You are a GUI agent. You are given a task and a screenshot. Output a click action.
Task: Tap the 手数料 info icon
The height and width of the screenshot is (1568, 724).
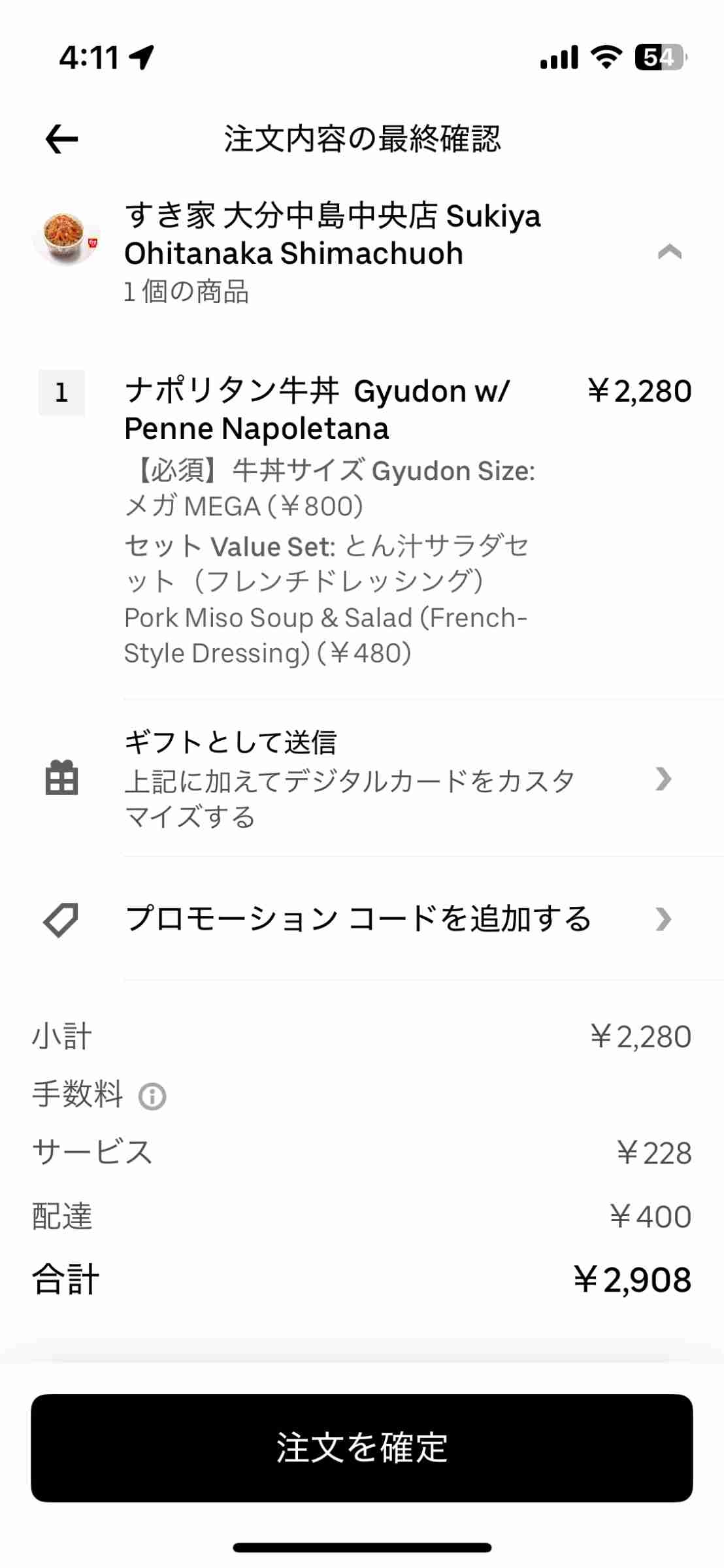(152, 1096)
